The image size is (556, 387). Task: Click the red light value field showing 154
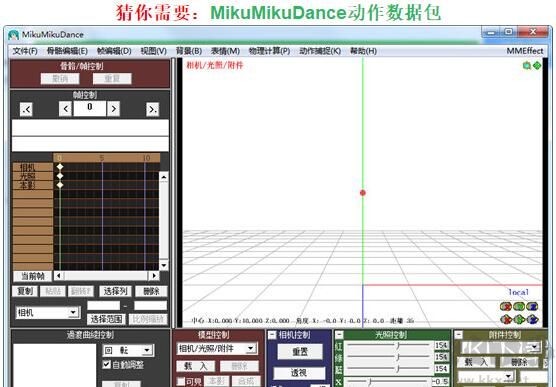click(x=441, y=345)
